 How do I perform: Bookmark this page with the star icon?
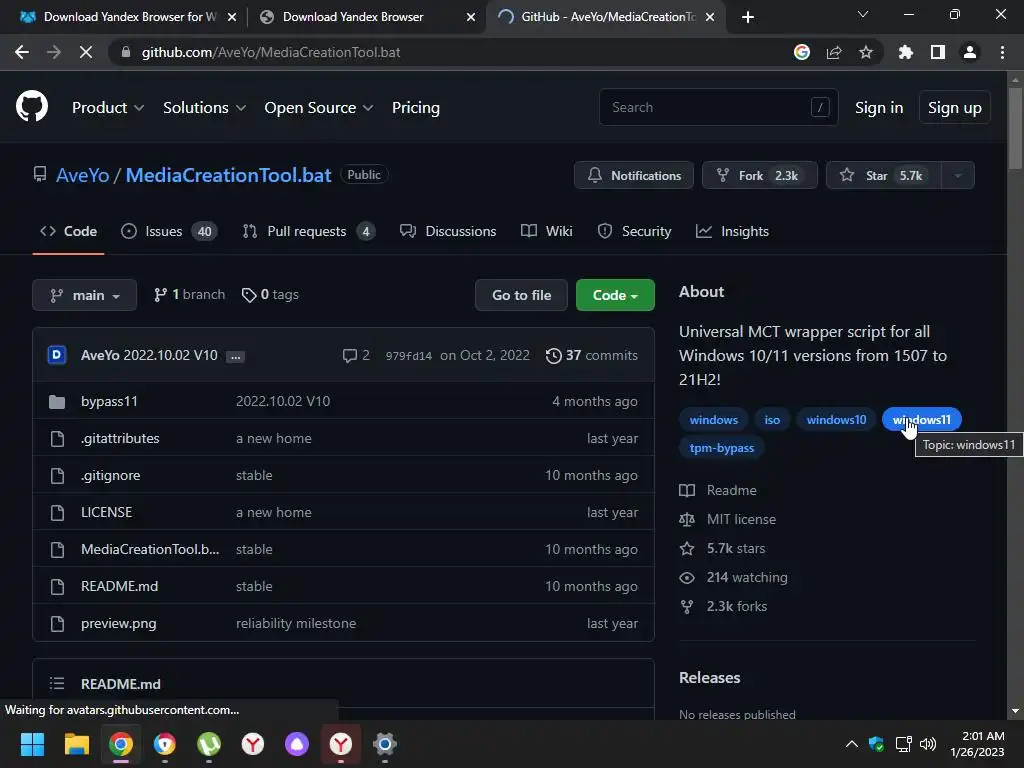pyautogui.click(x=866, y=52)
